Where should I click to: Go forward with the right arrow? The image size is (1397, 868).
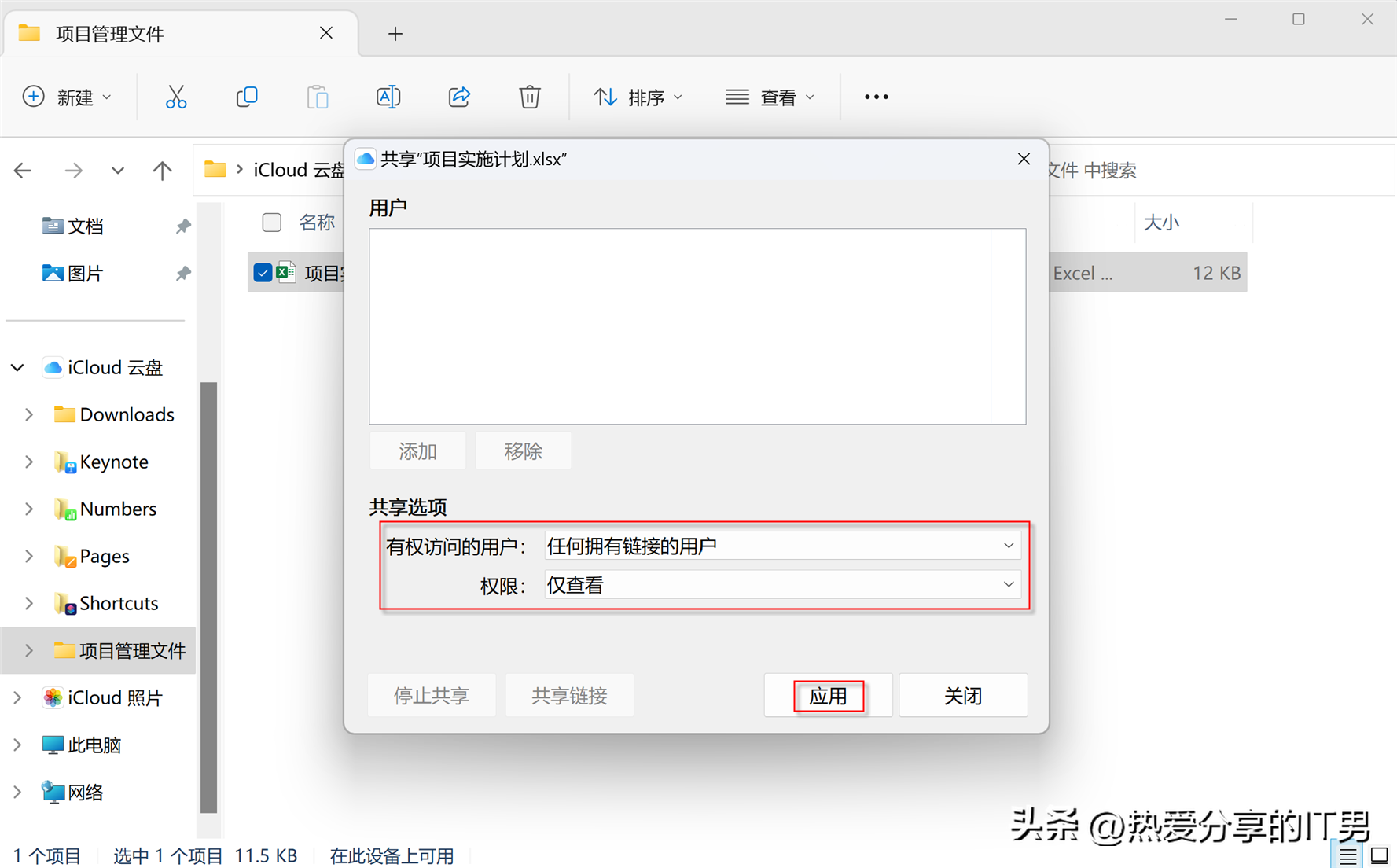[x=73, y=170]
